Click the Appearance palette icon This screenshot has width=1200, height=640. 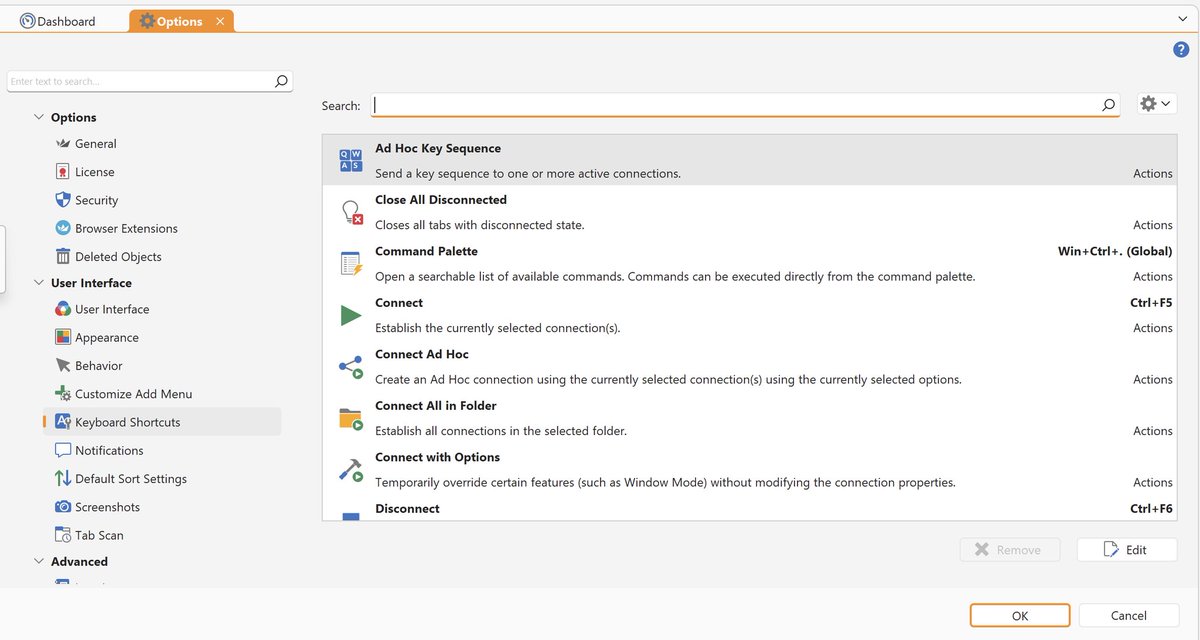[63, 337]
